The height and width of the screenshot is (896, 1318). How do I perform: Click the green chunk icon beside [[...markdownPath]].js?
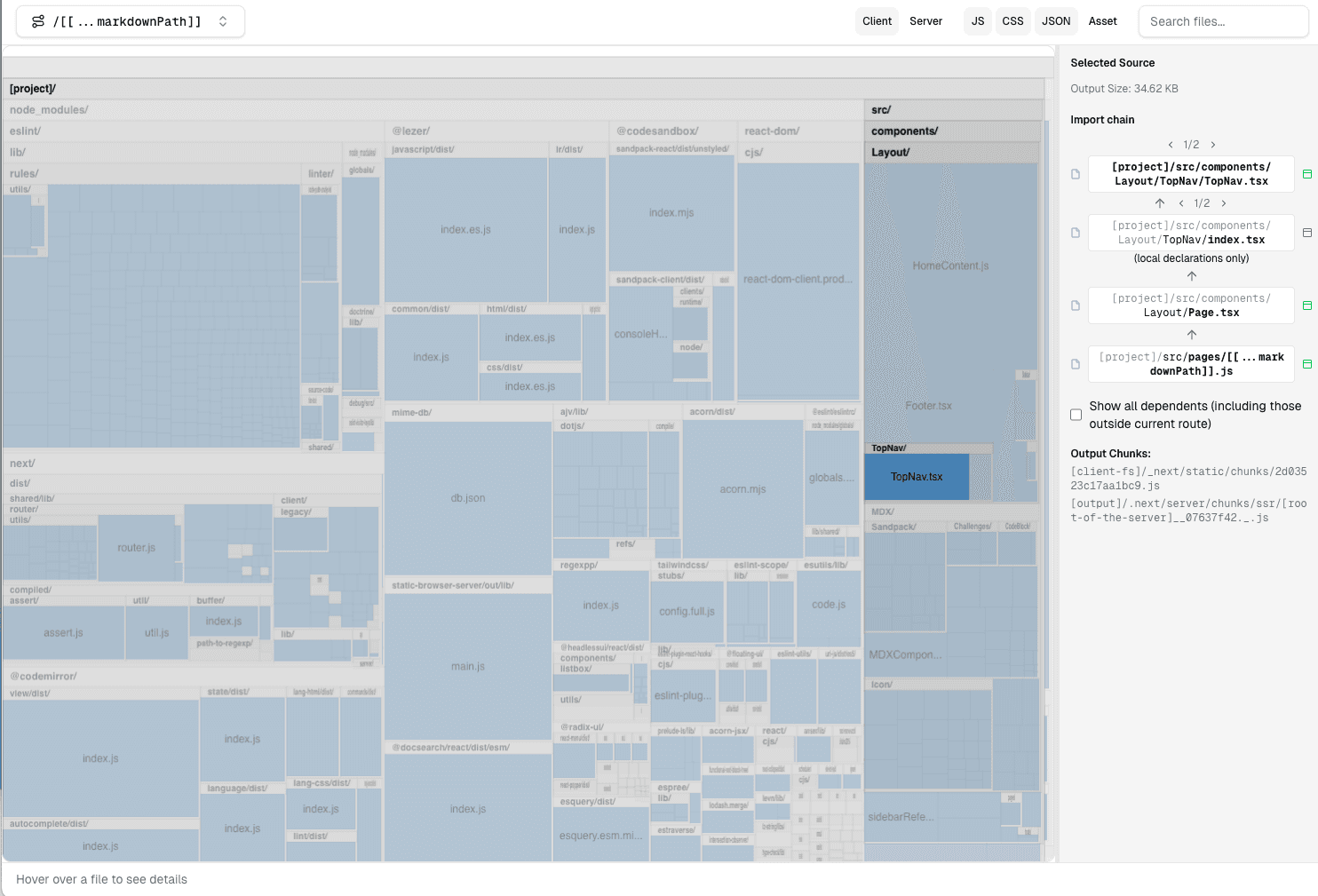click(x=1306, y=364)
